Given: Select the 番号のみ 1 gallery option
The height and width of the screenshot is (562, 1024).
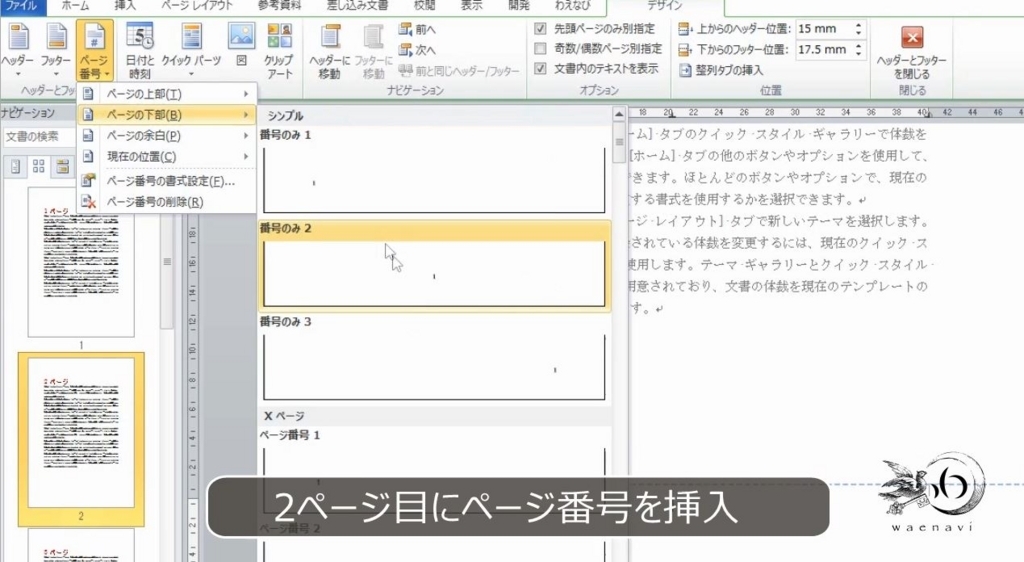Looking at the screenshot, I should coord(434,172).
